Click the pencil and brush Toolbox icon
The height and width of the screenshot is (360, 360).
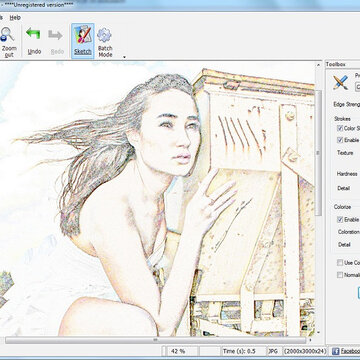click(x=340, y=82)
